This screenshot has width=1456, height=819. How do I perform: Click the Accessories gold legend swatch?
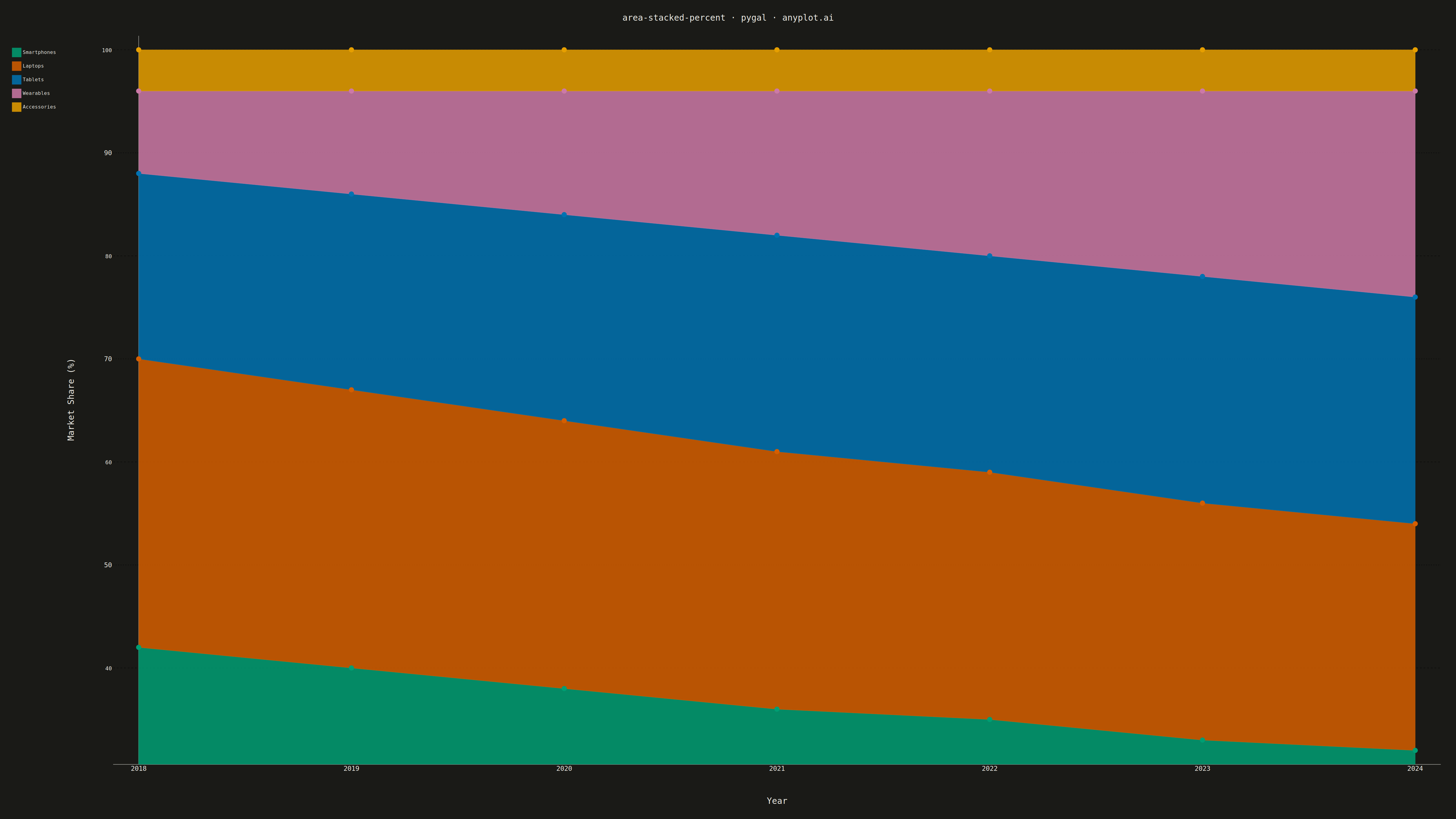tap(16, 107)
